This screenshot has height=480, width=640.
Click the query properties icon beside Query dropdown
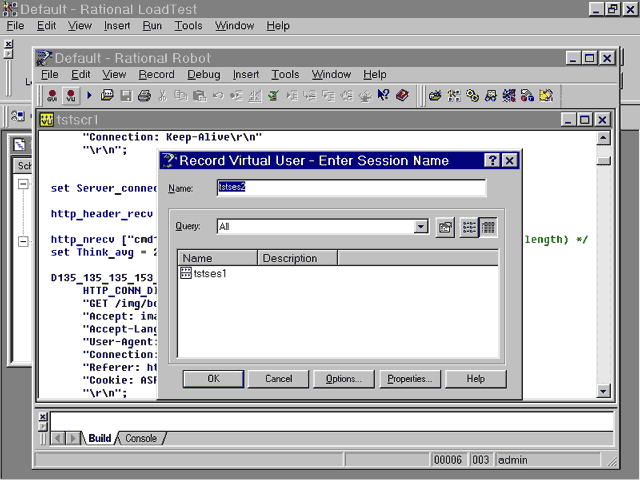[445, 227]
